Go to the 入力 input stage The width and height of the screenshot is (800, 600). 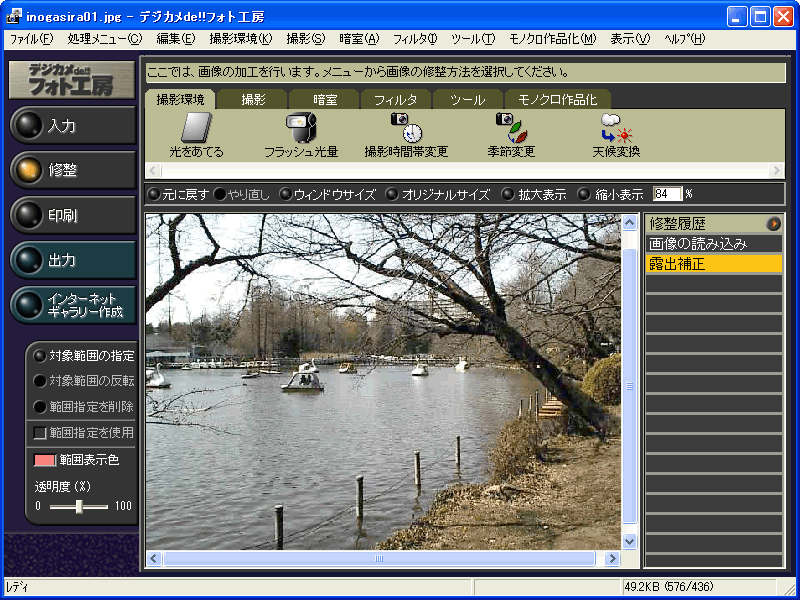click(x=73, y=126)
